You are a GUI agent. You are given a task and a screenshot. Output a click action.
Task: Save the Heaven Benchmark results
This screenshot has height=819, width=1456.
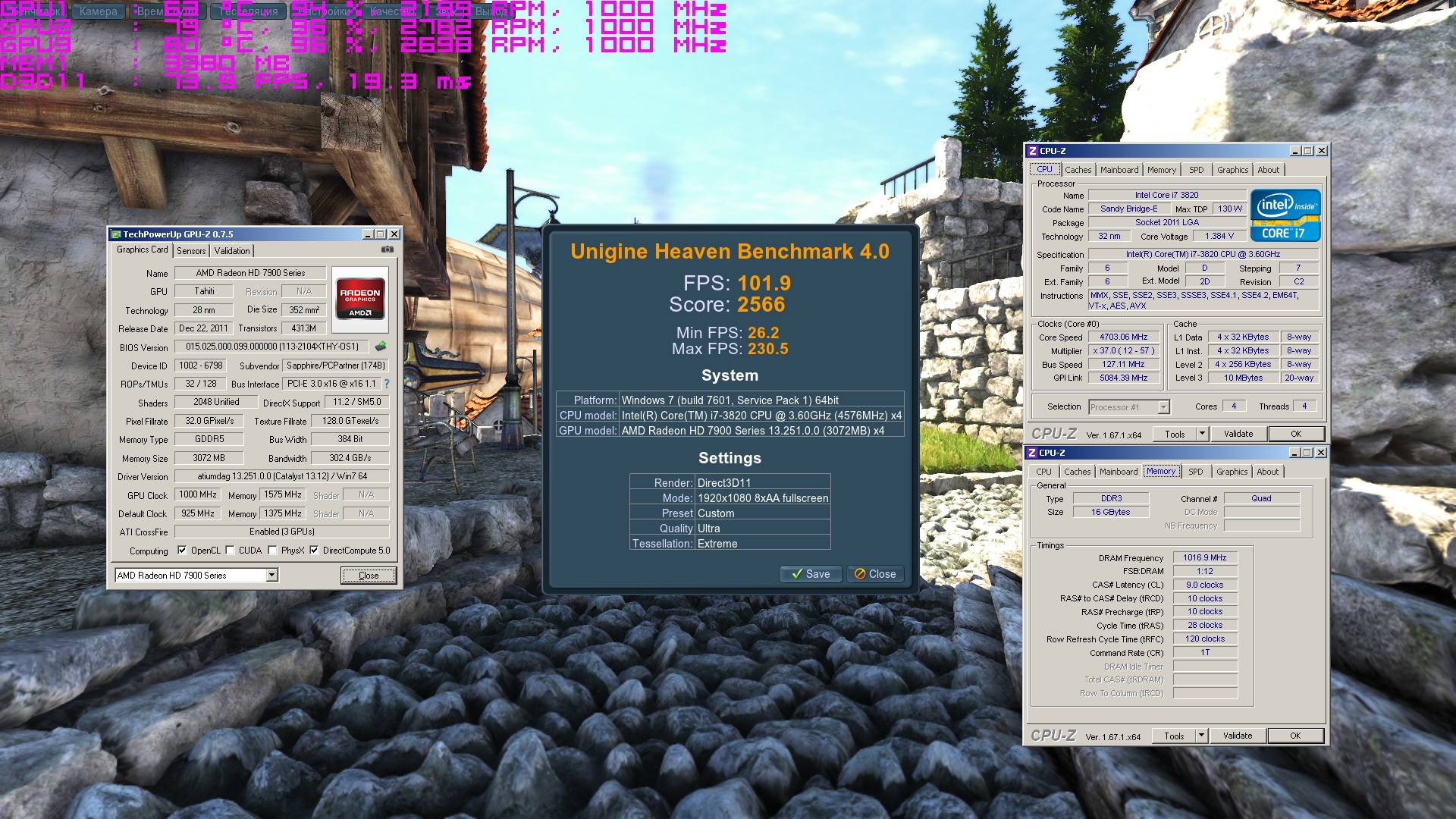point(810,574)
